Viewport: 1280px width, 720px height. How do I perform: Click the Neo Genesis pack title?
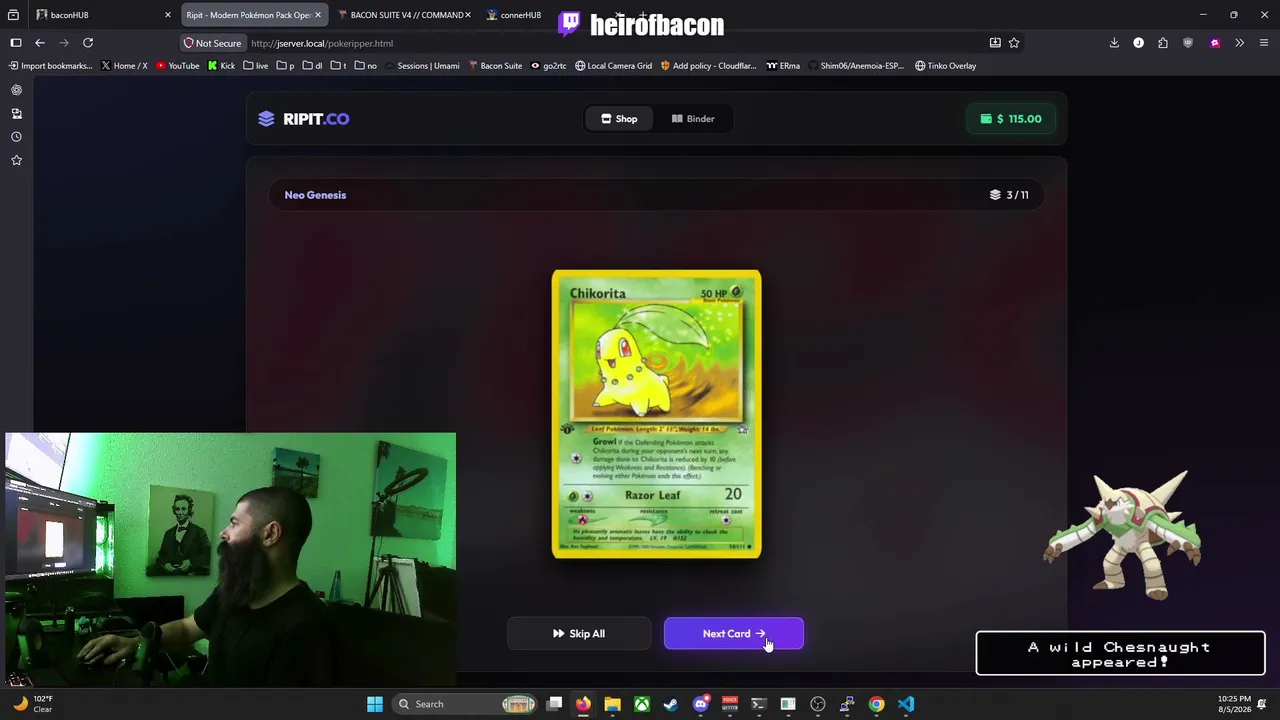click(315, 195)
